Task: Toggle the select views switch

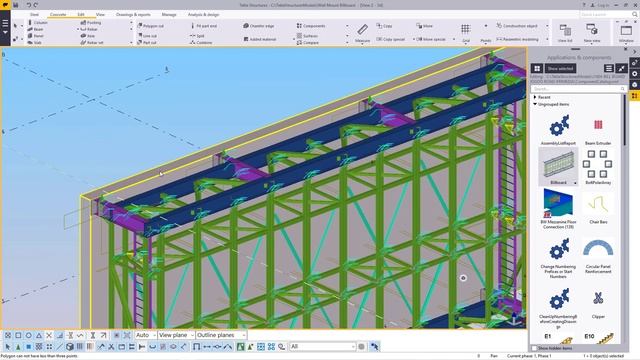Action: pos(122,347)
